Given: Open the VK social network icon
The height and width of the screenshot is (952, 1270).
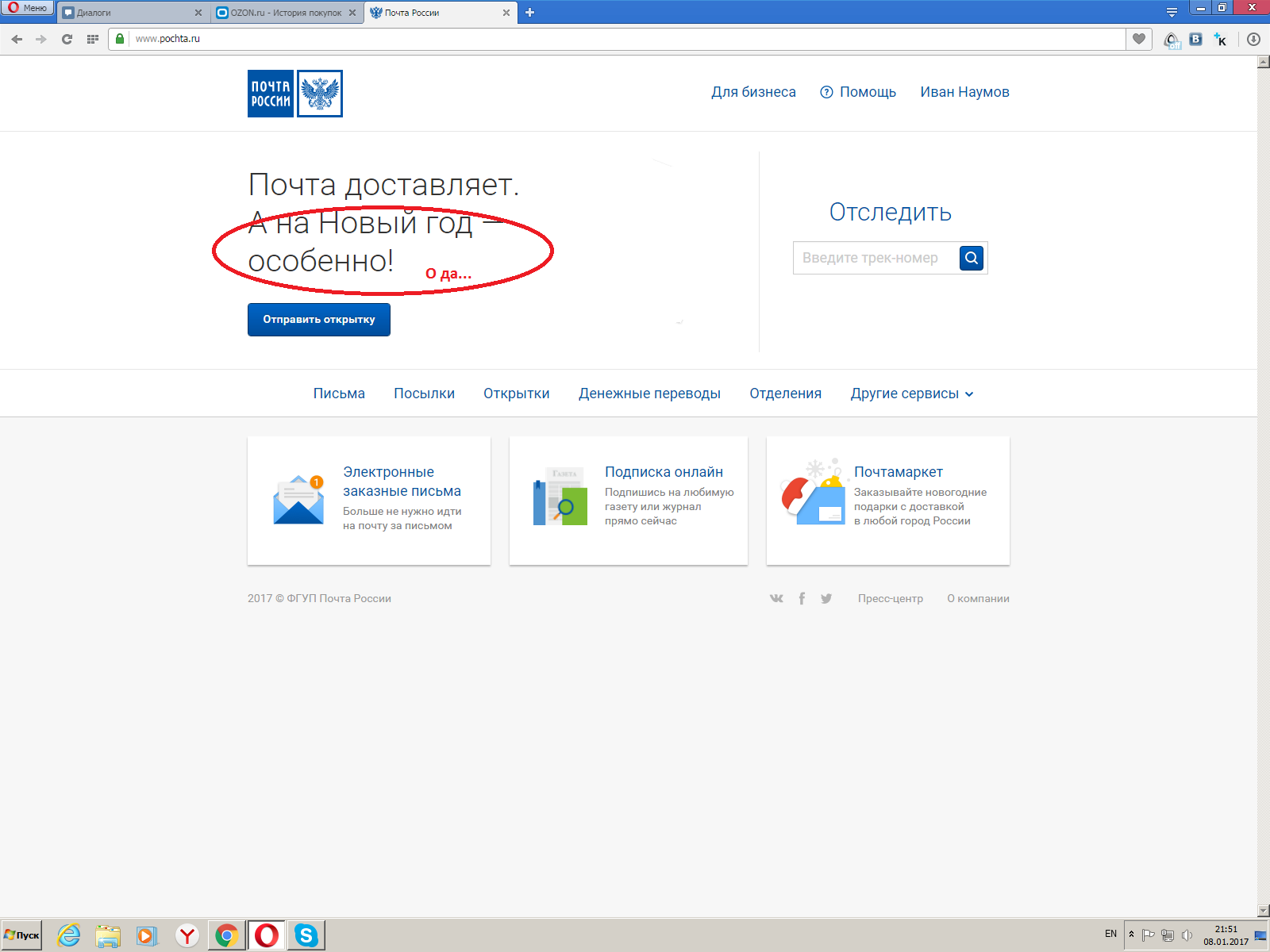Looking at the screenshot, I should (776, 599).
